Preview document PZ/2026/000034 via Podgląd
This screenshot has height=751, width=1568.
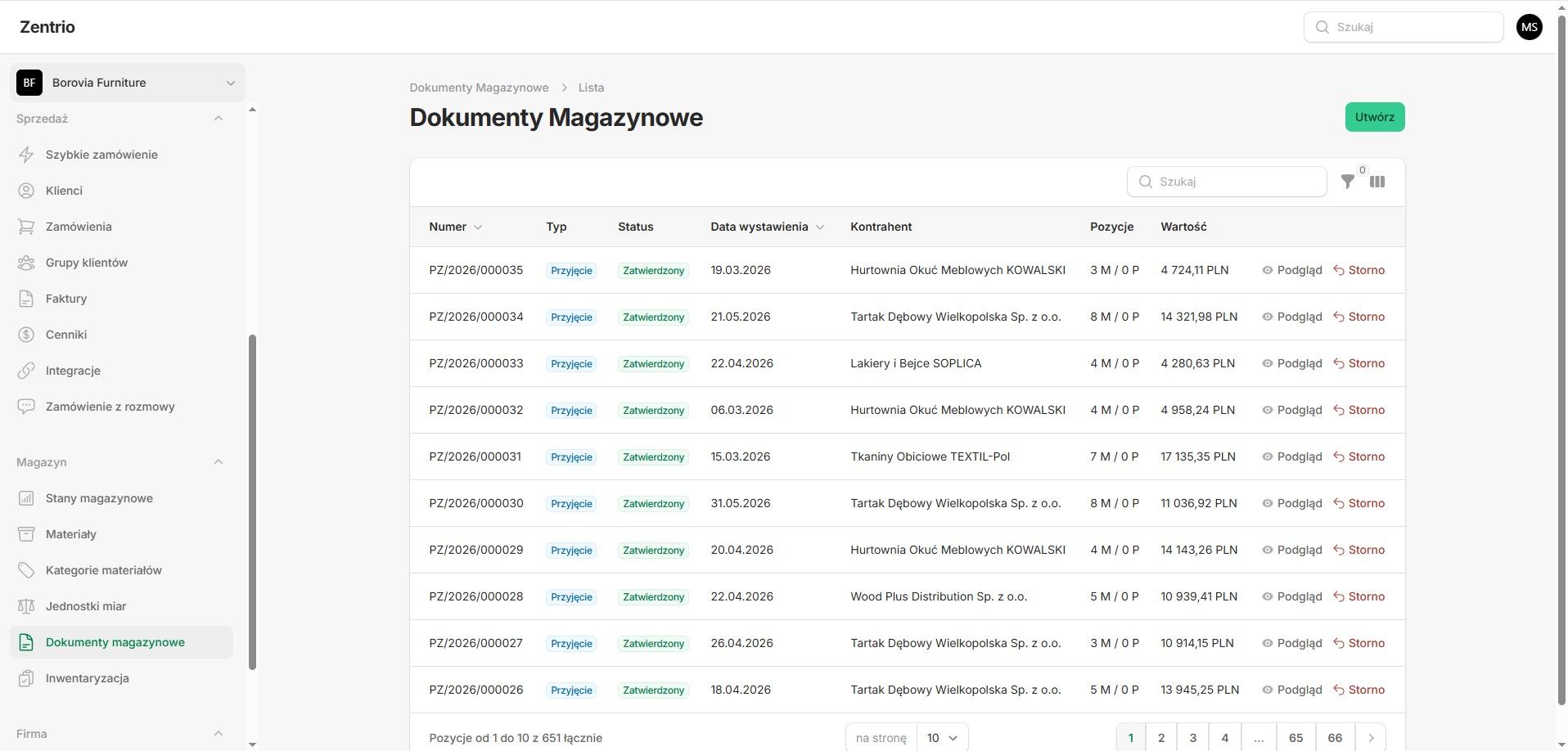(x=1292, y=317)
